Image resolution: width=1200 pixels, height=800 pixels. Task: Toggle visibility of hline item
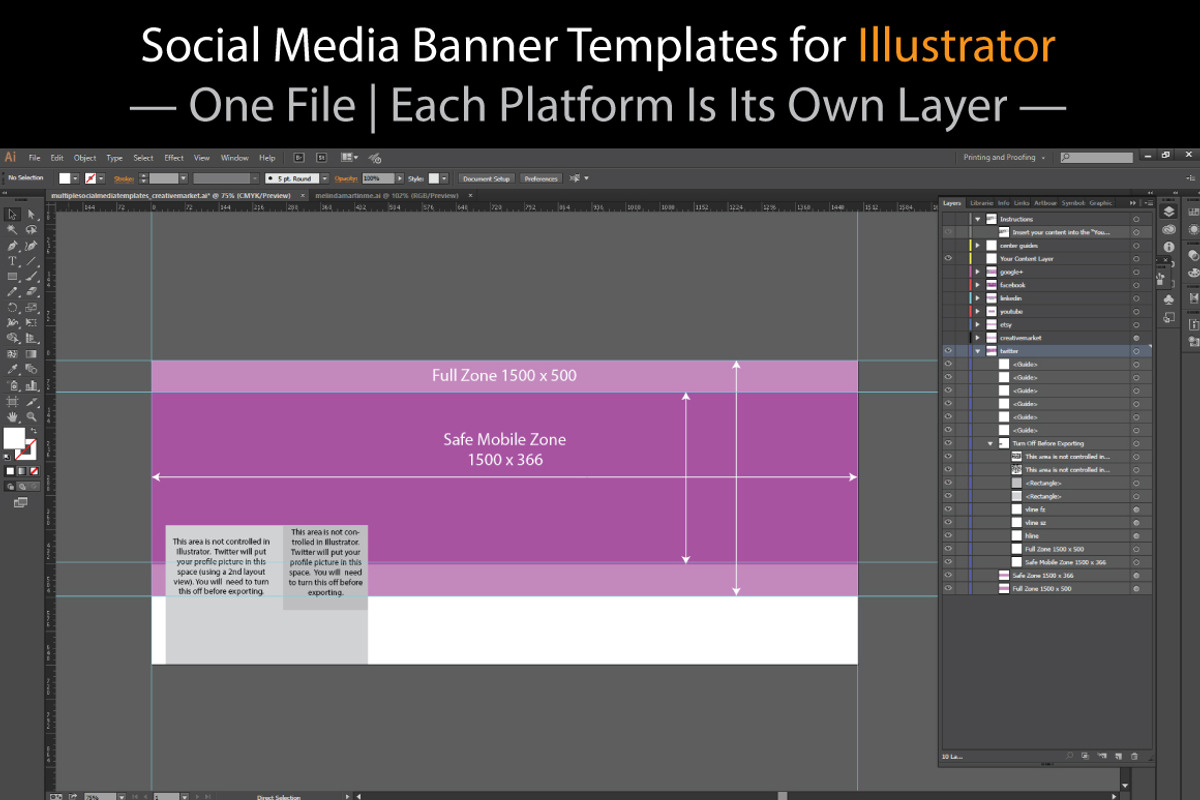pyautogui.click(x=948, y=535)
